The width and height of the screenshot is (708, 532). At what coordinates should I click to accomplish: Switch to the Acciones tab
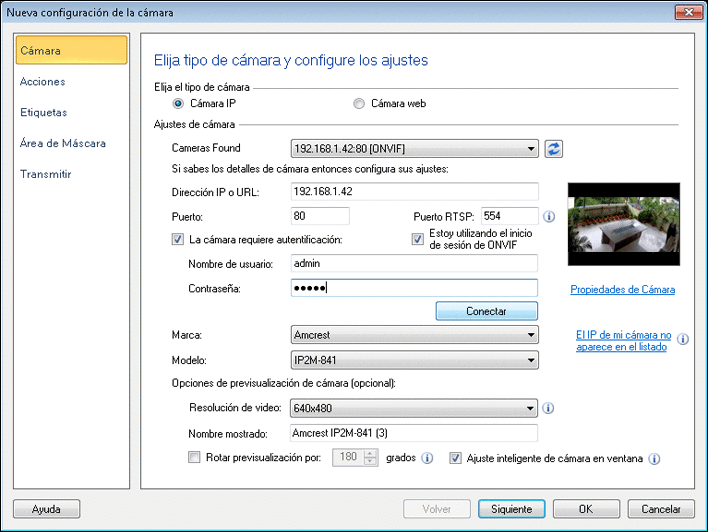tap(43, 82)
